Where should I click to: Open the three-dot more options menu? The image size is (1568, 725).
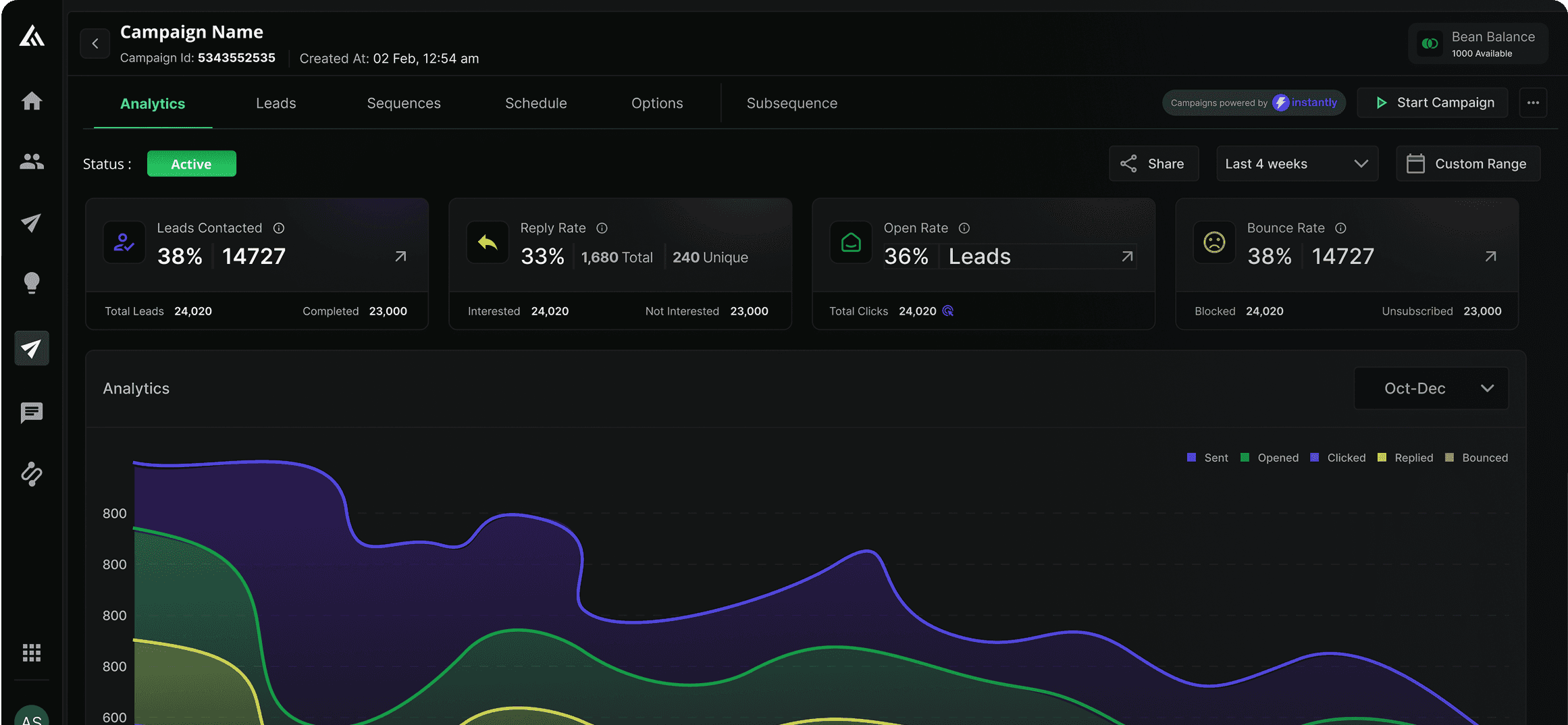point(1533,103)
